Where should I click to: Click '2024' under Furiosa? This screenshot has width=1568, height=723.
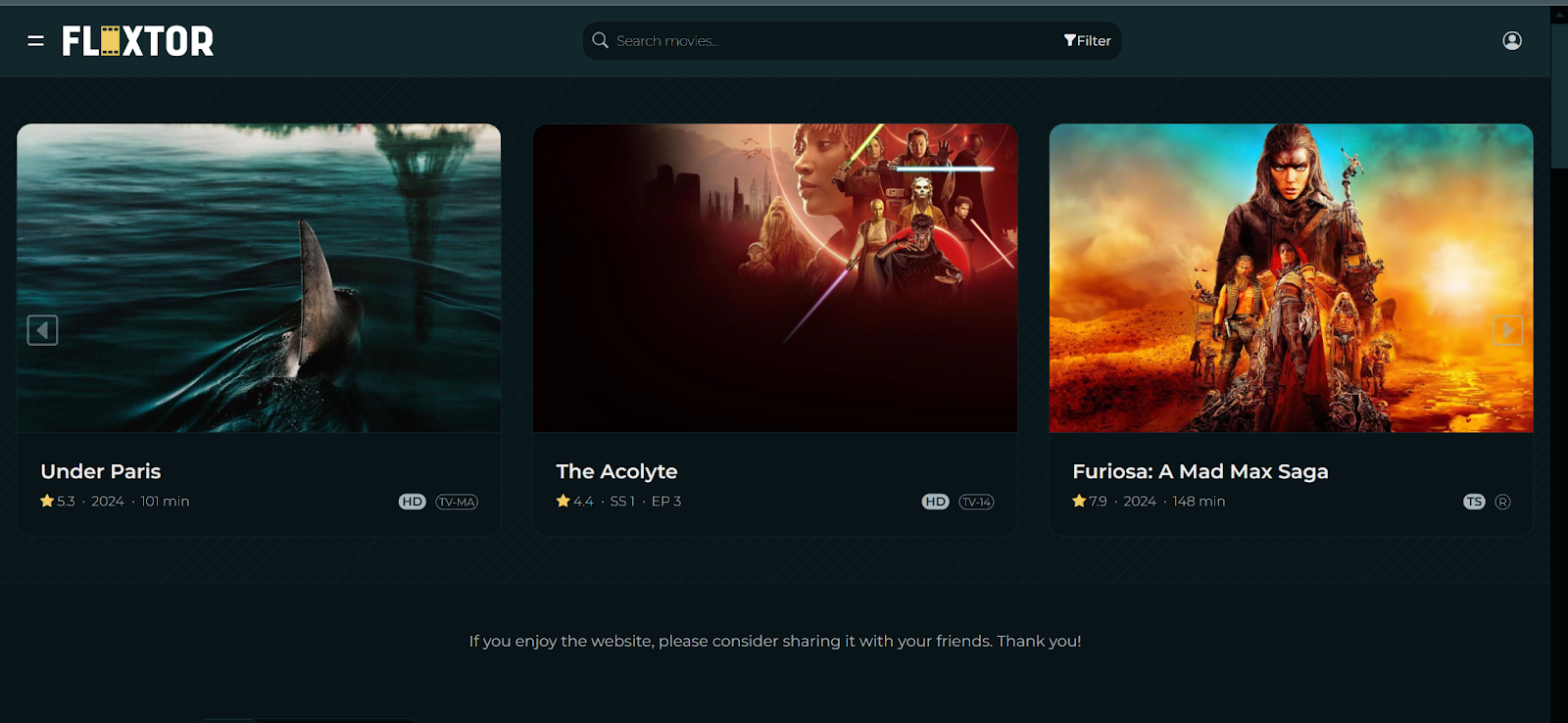click(x=1140, y=501)
